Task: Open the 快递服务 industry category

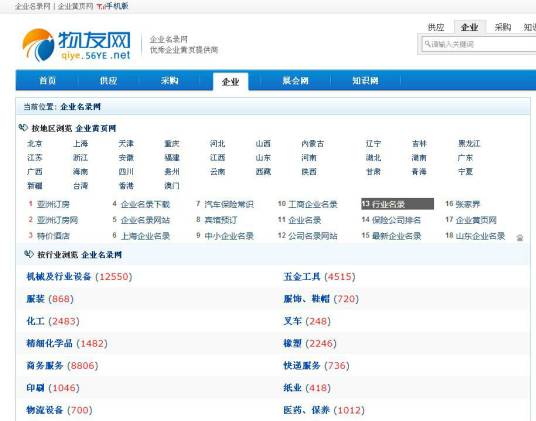Action: [302, 365]
